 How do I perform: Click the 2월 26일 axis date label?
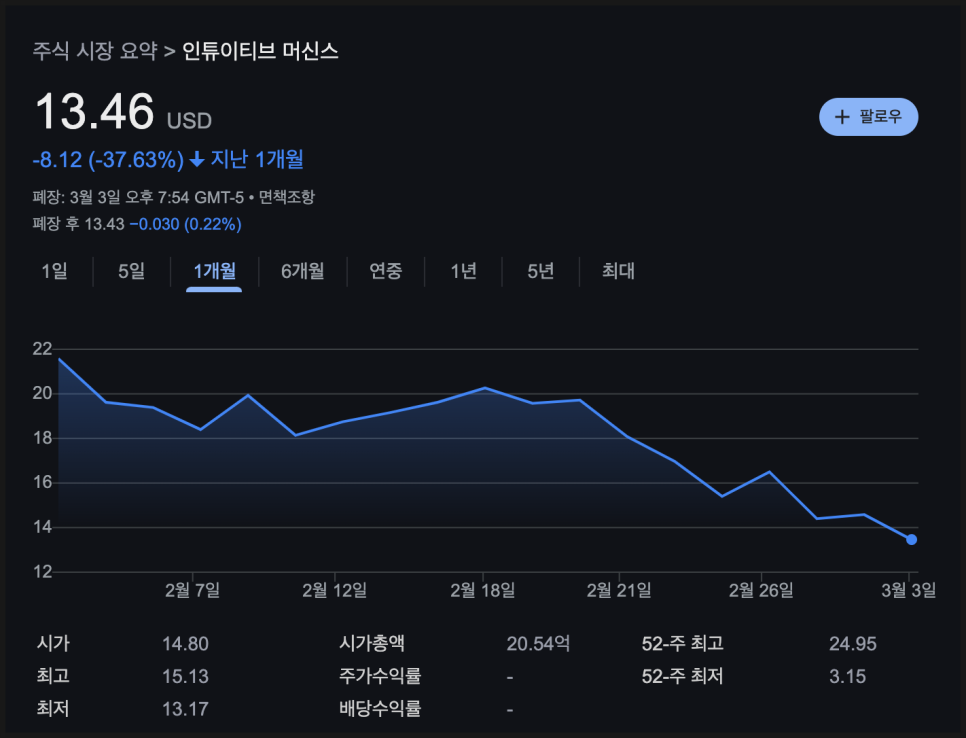[x=761, y=591]
